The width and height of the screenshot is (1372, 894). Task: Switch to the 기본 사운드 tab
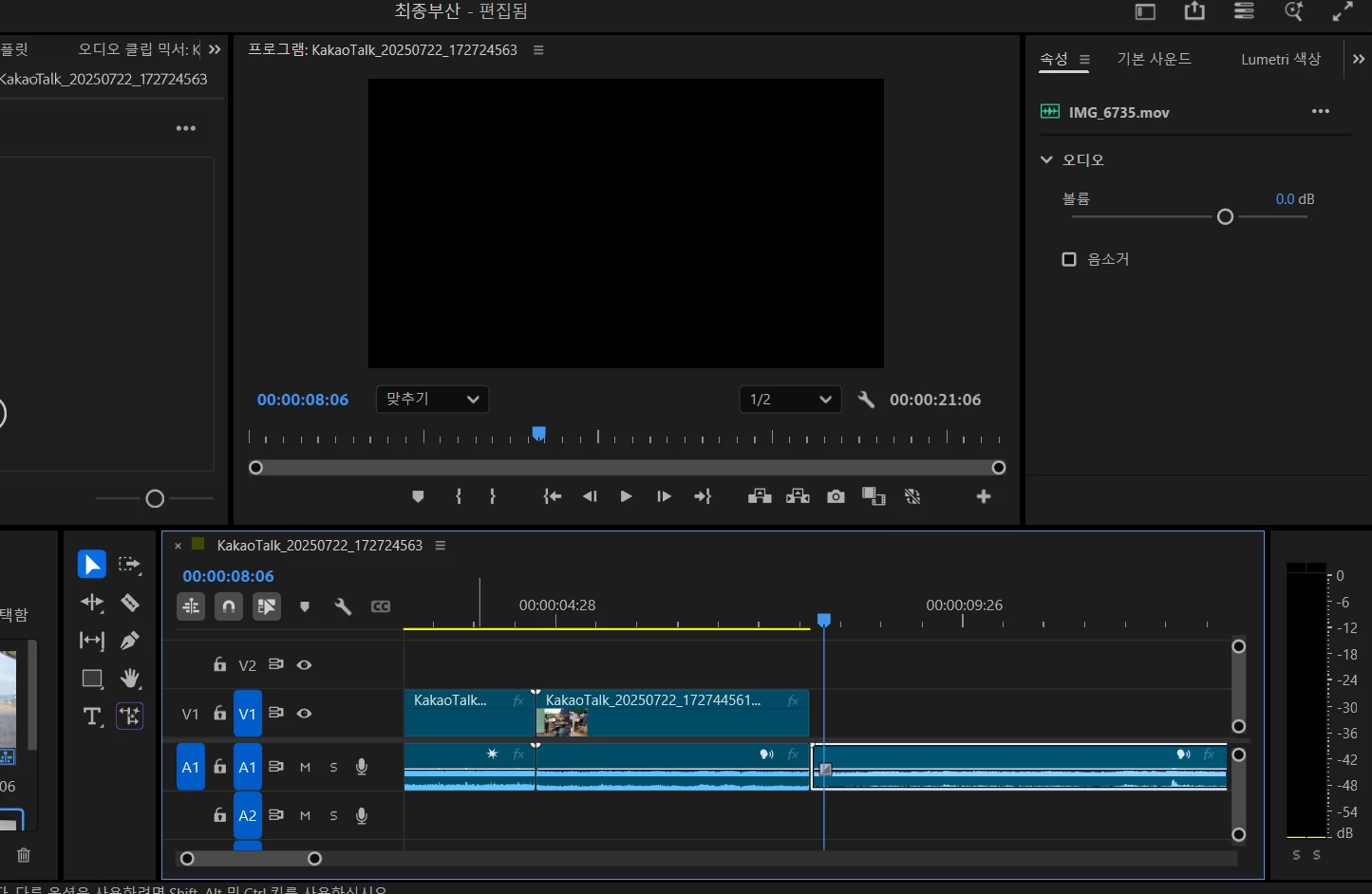click(x=1154, y=59)
